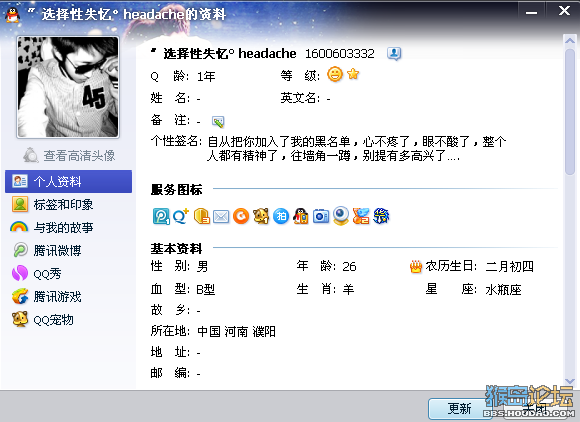Go to the 腾讯微博 tab
Screen dimensions: 580x422
click(x=68, y=250)
